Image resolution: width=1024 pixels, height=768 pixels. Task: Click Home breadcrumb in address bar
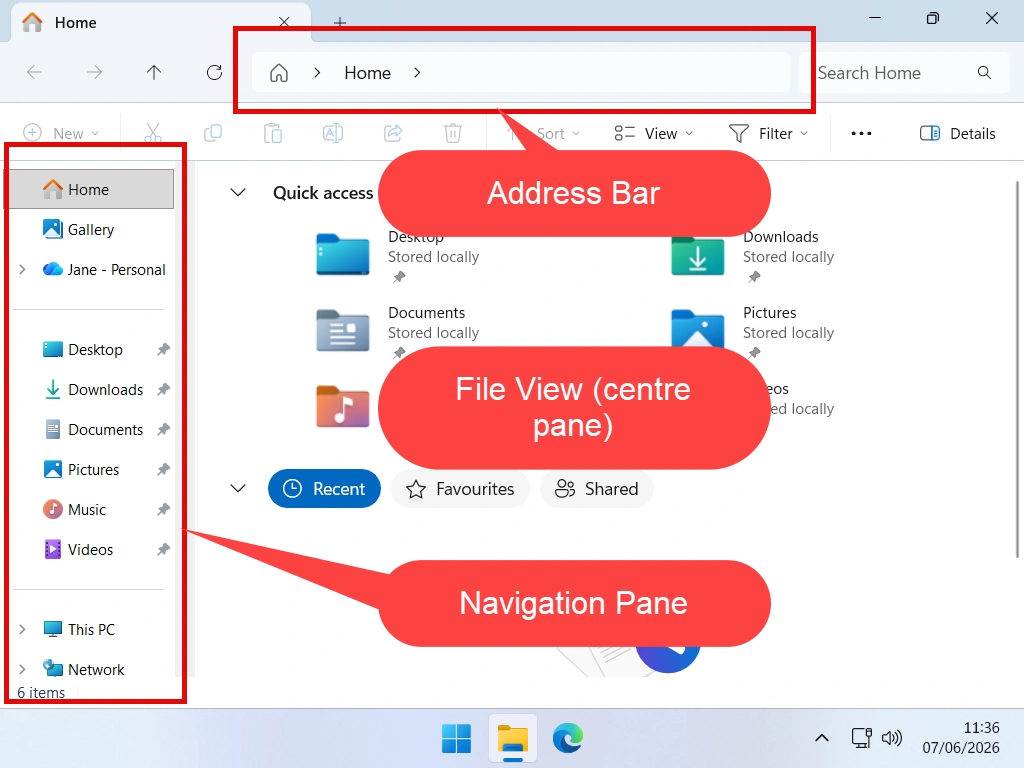(368, 72)
